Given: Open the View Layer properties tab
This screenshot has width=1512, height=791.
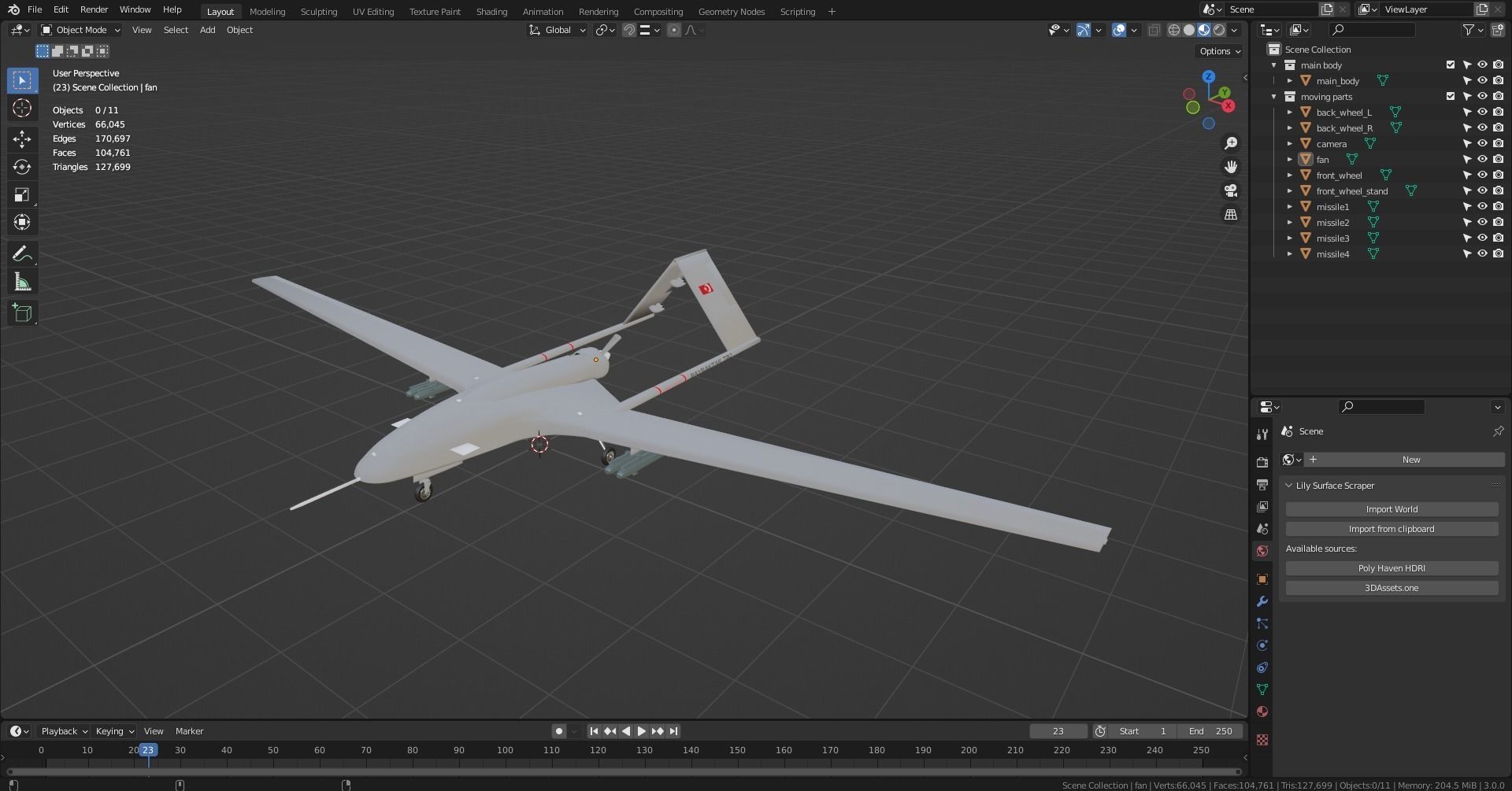Looking at the screenshot, I should point(1262,506).
